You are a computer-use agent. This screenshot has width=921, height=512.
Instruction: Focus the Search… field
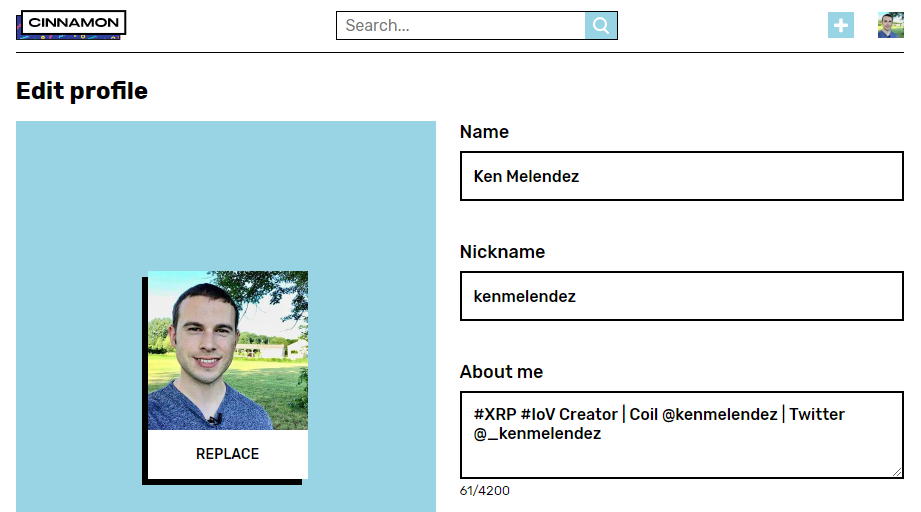[x=461, y=26]
